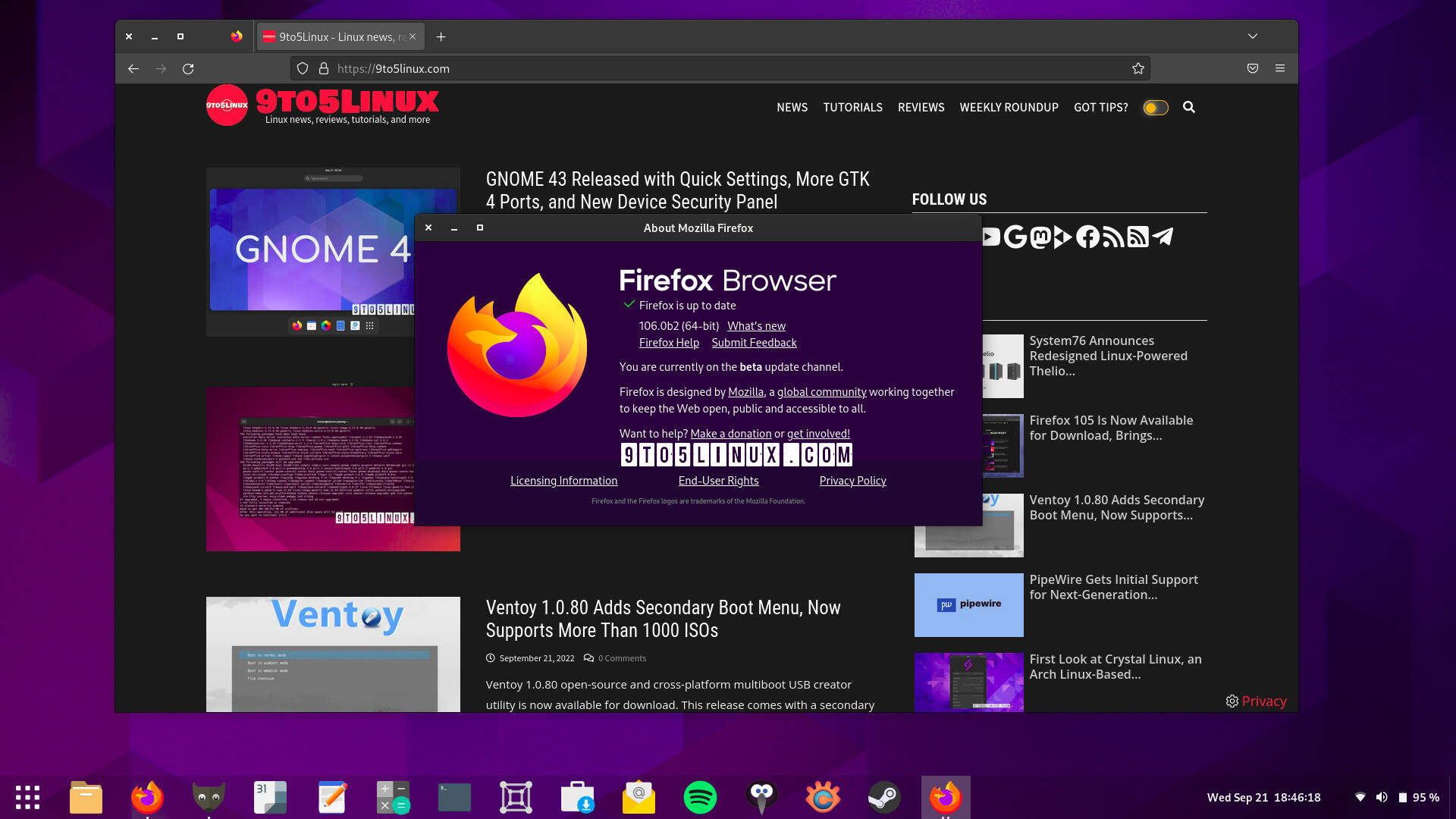
Task: Open GIMP from the dock
Action: pos(209,797)
